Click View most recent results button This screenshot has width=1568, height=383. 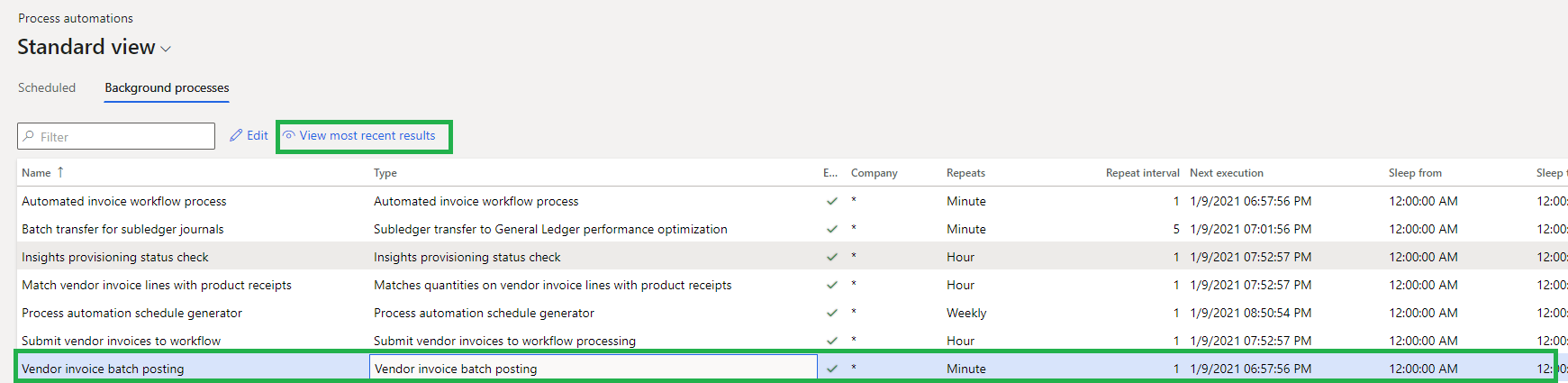367,135
